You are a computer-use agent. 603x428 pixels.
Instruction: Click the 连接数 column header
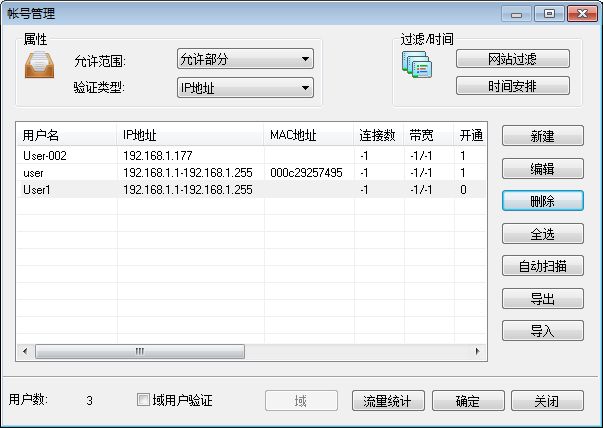tap(378, 135)
